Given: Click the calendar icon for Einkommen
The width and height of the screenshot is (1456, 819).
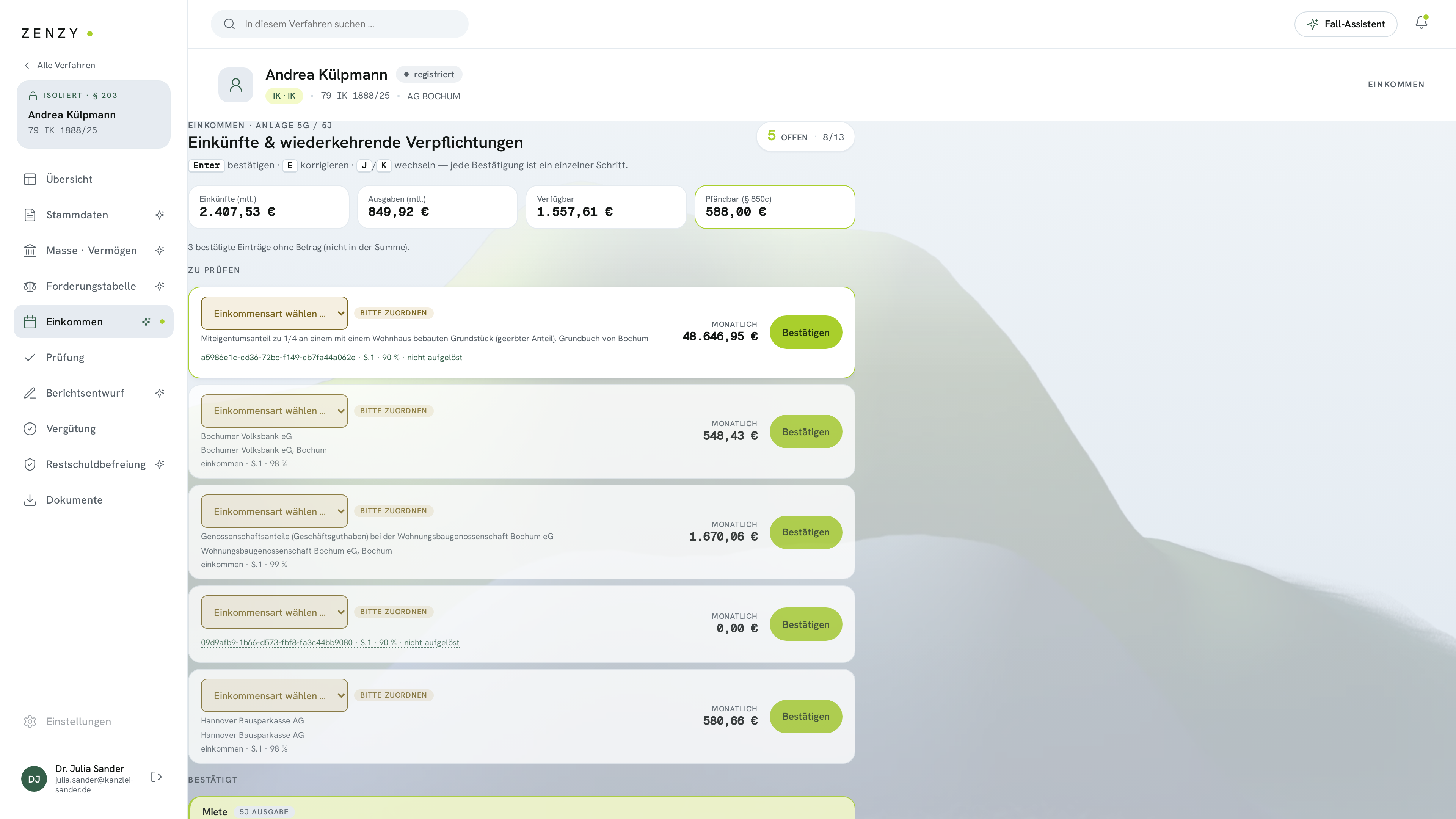Looking at the screenshot, I should (x=30, y=322).
